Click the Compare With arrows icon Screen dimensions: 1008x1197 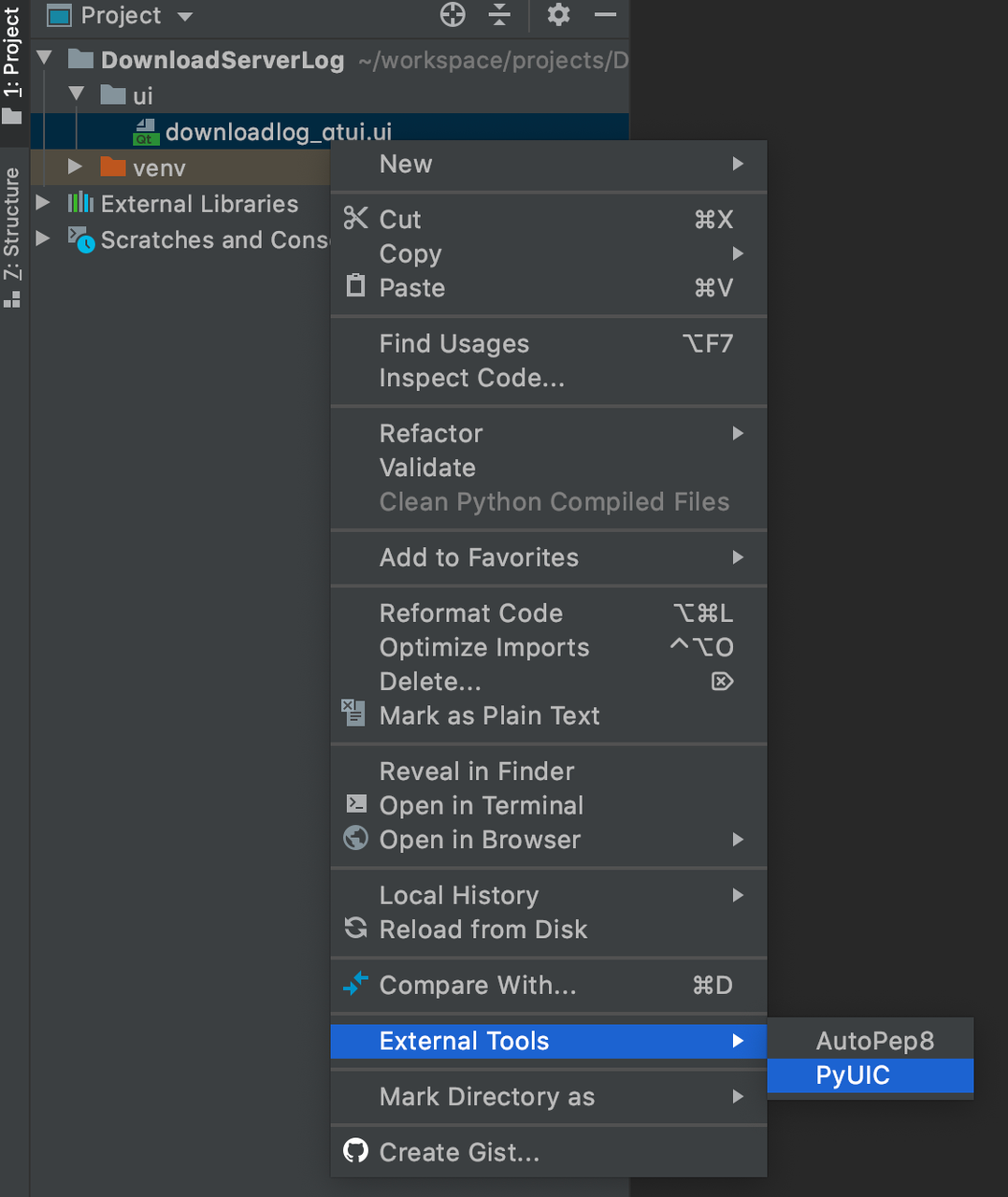coord(355,984)
